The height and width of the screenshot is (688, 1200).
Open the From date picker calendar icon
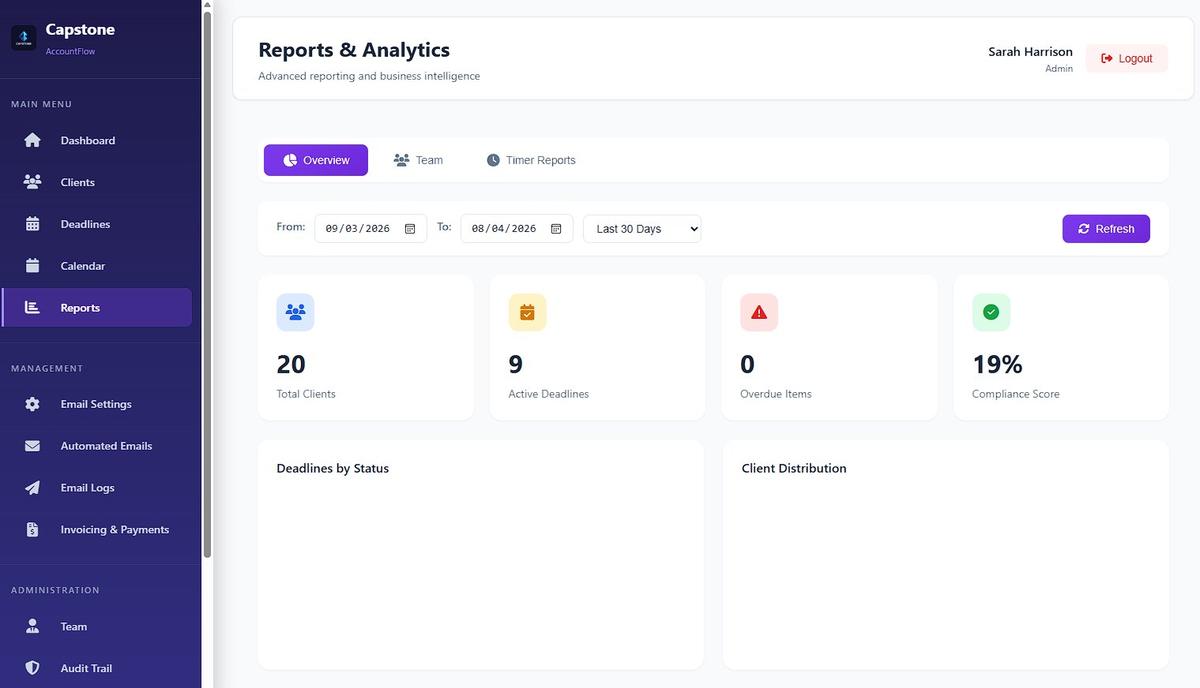(x=409, y=228)
